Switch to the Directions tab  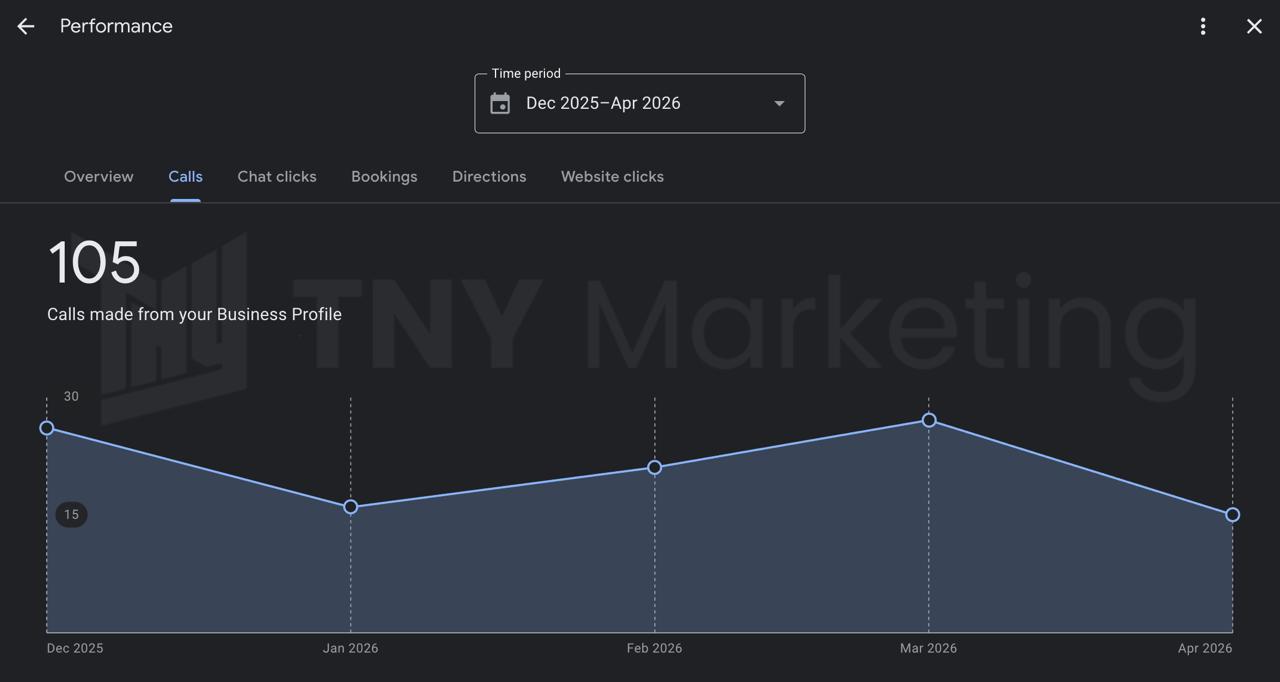coord(489,176)
